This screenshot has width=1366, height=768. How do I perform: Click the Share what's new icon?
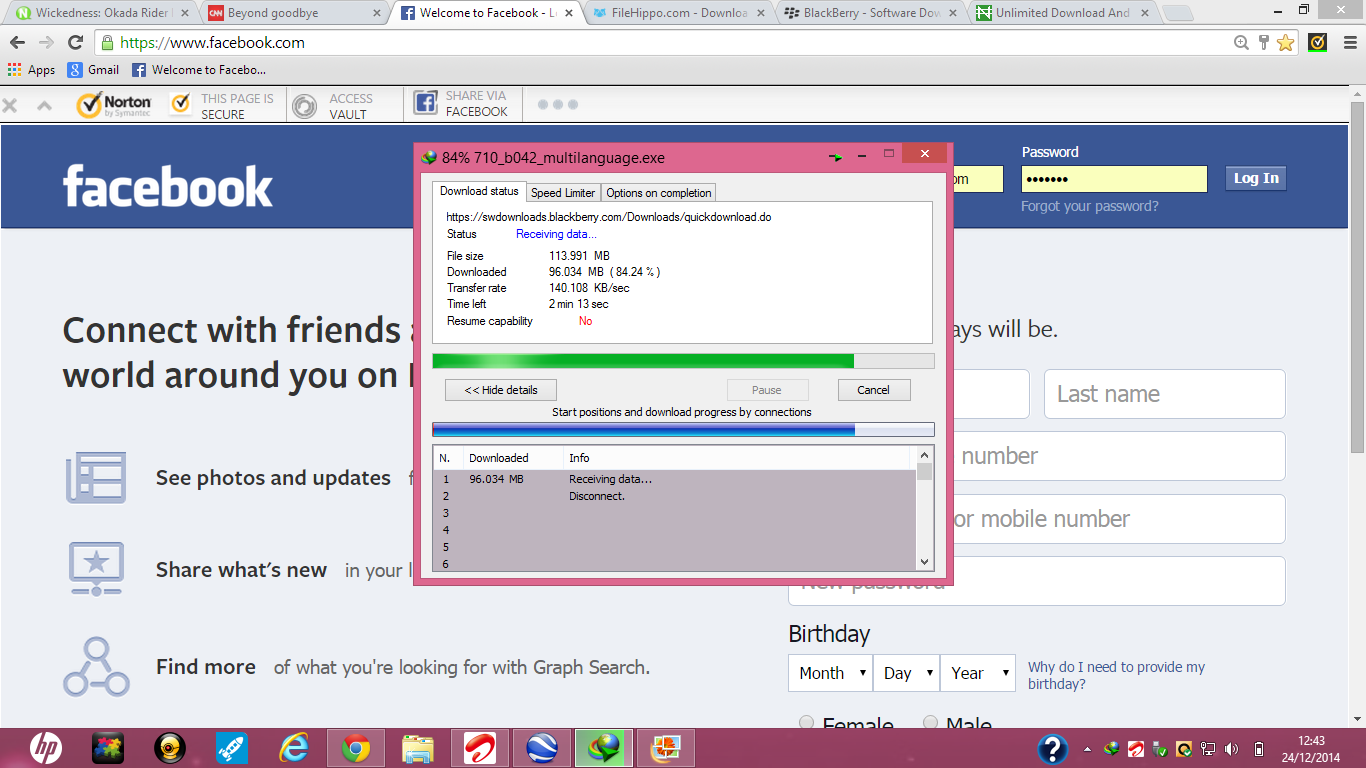(x=96, y=568)
